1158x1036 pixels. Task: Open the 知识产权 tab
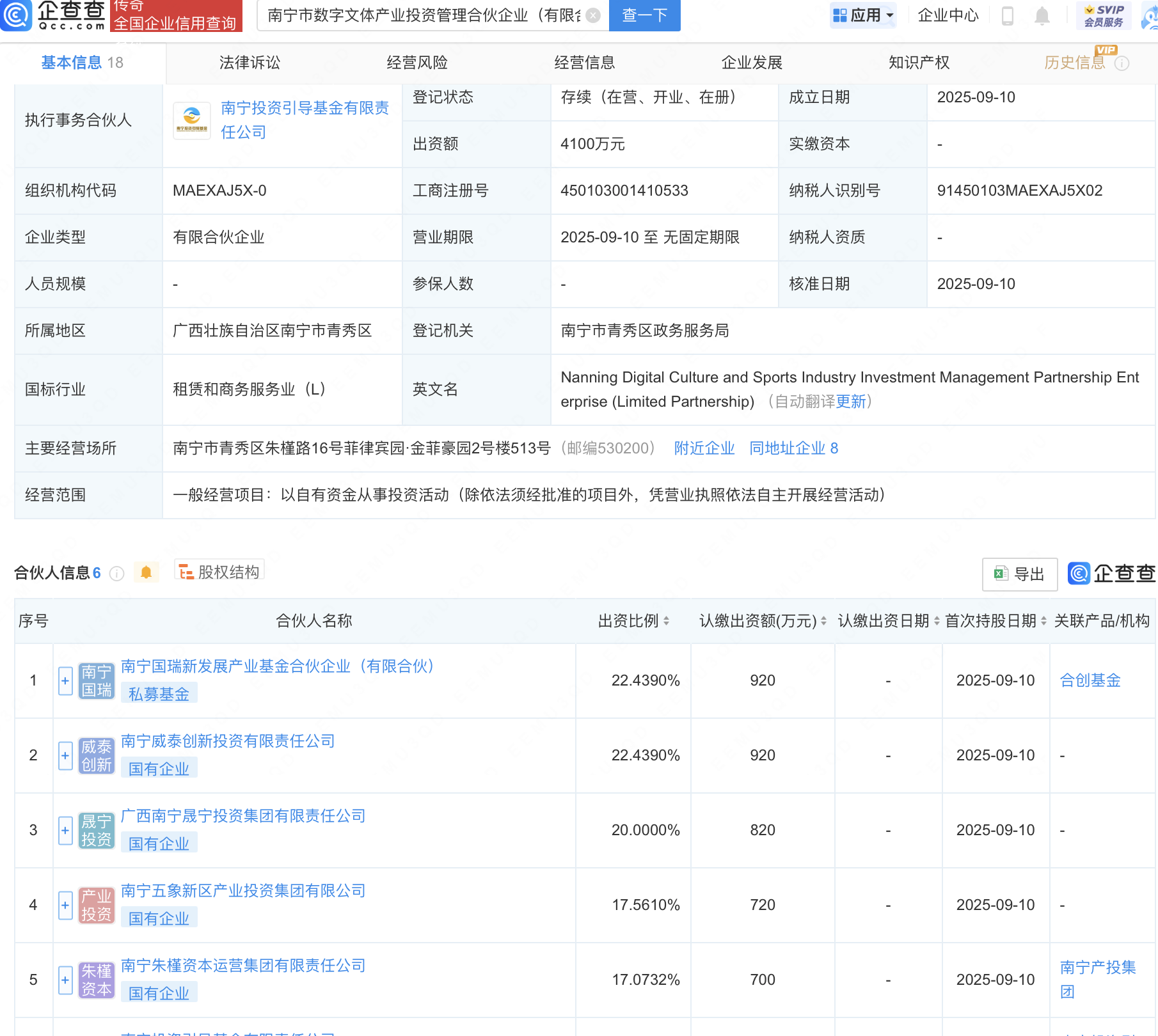pyautogui.click(x=919, y=63)
